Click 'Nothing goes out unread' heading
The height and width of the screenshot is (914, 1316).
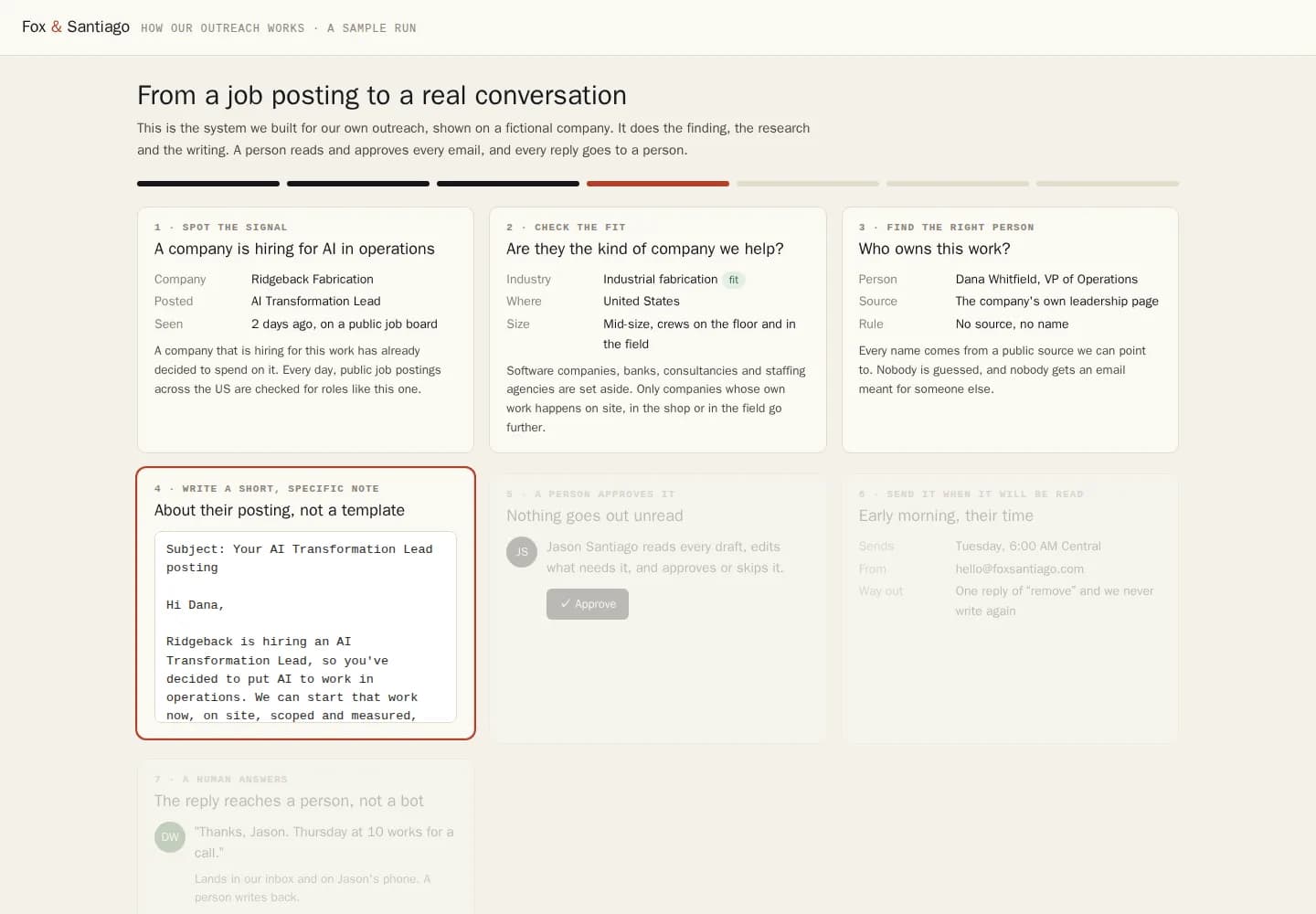[595, 515]
